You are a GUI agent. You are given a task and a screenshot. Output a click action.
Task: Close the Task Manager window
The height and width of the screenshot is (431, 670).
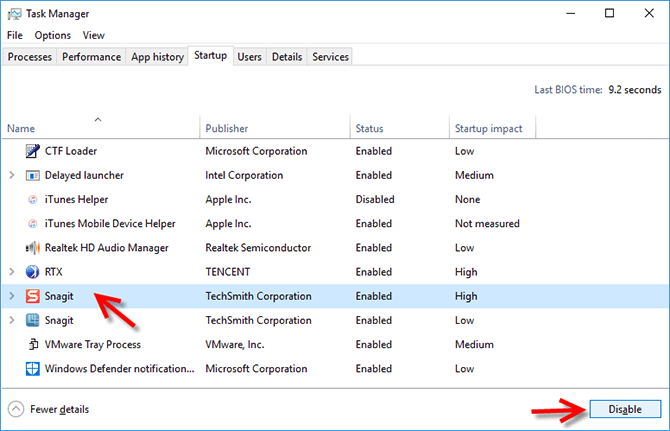point(649,13)
